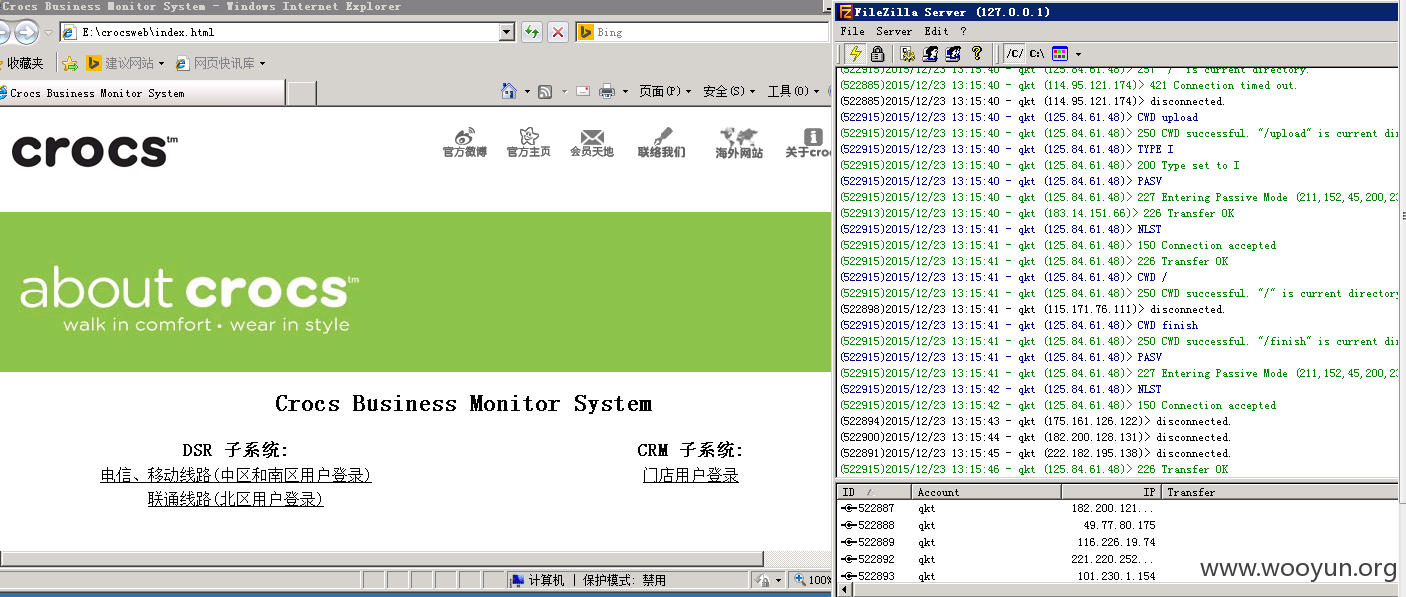
Task: Click the about crocs green banner image
Action: [415, 291]
